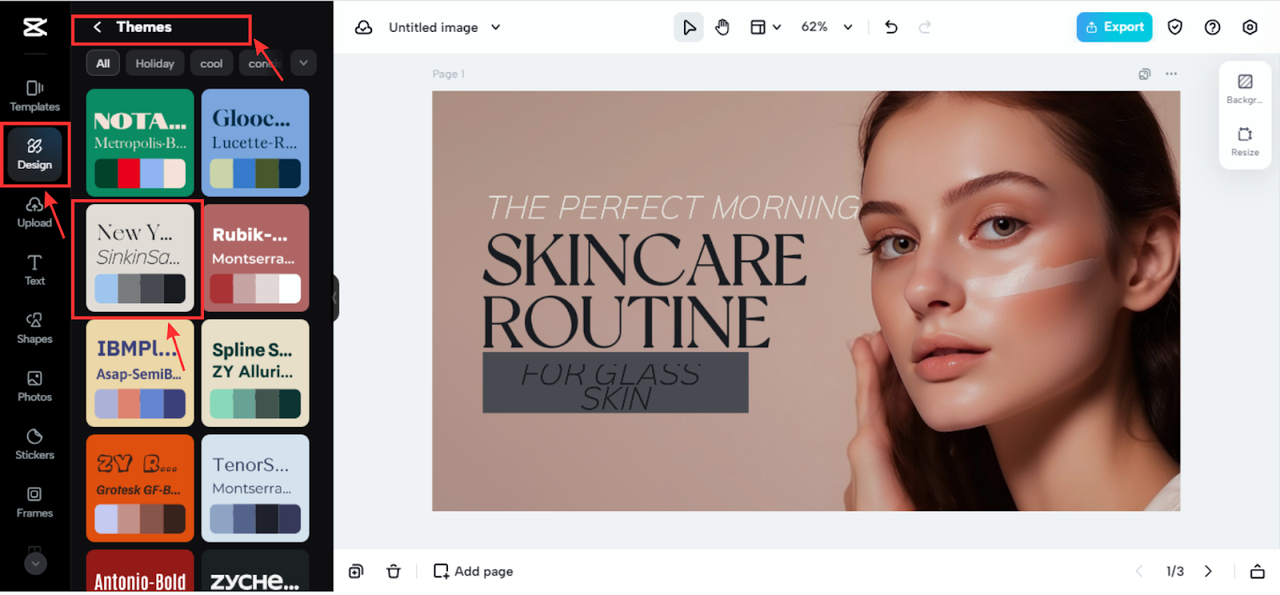Go back from Themes panel
This screenshot has height=595, width=1280.
point(97,27)
